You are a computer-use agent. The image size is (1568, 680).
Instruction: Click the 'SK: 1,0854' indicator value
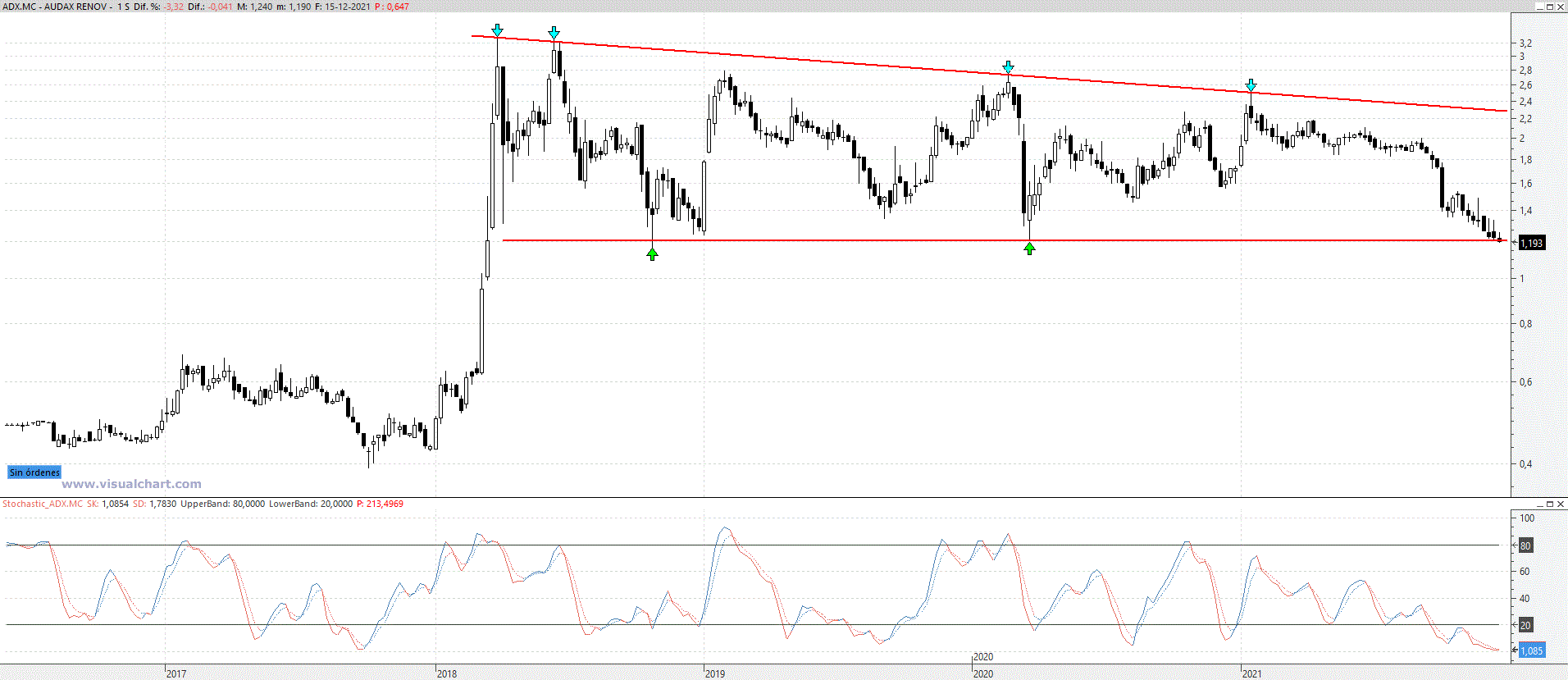107,504
